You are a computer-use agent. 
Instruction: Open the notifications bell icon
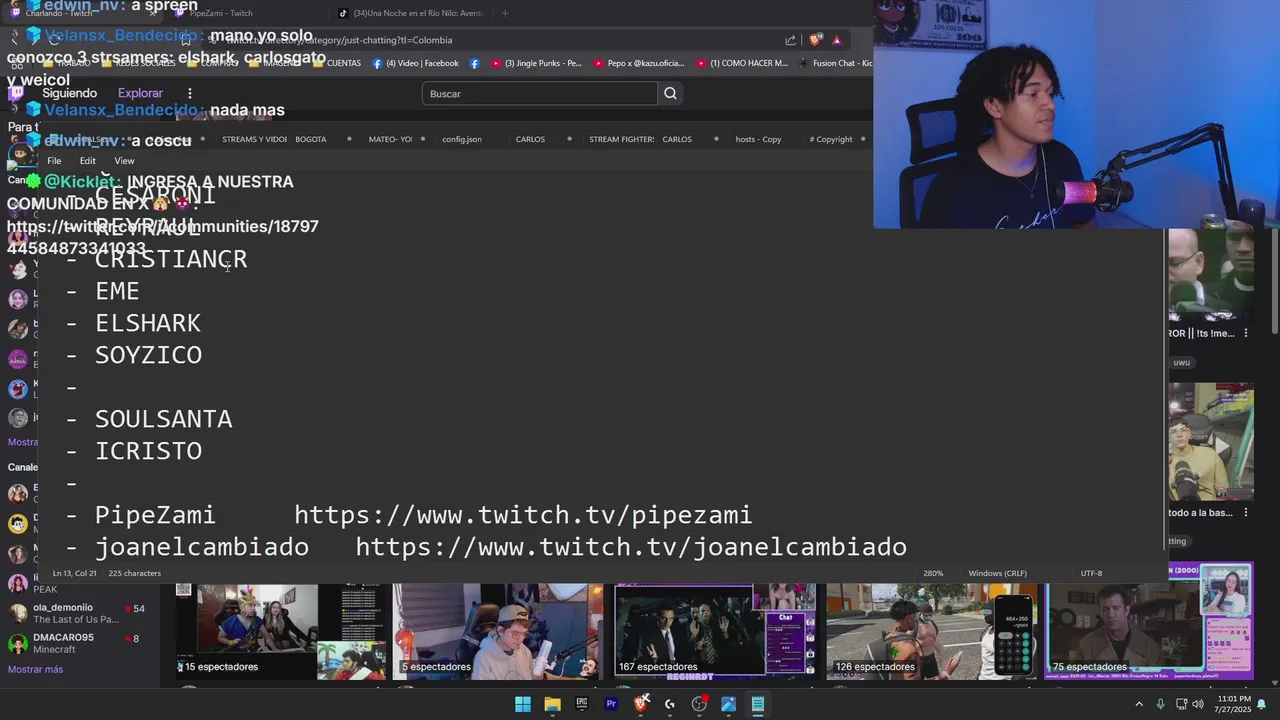pos(1261,704)
